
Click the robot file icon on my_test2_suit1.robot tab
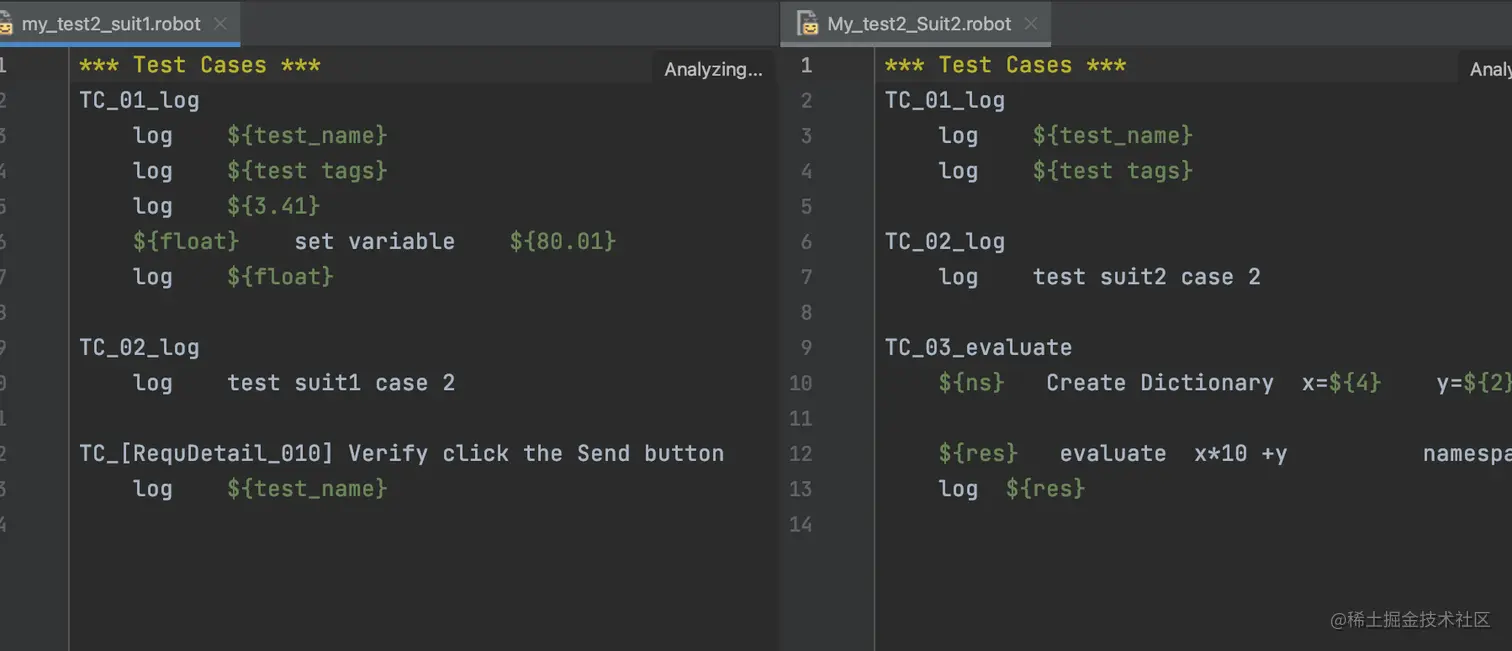click(6, 24)
